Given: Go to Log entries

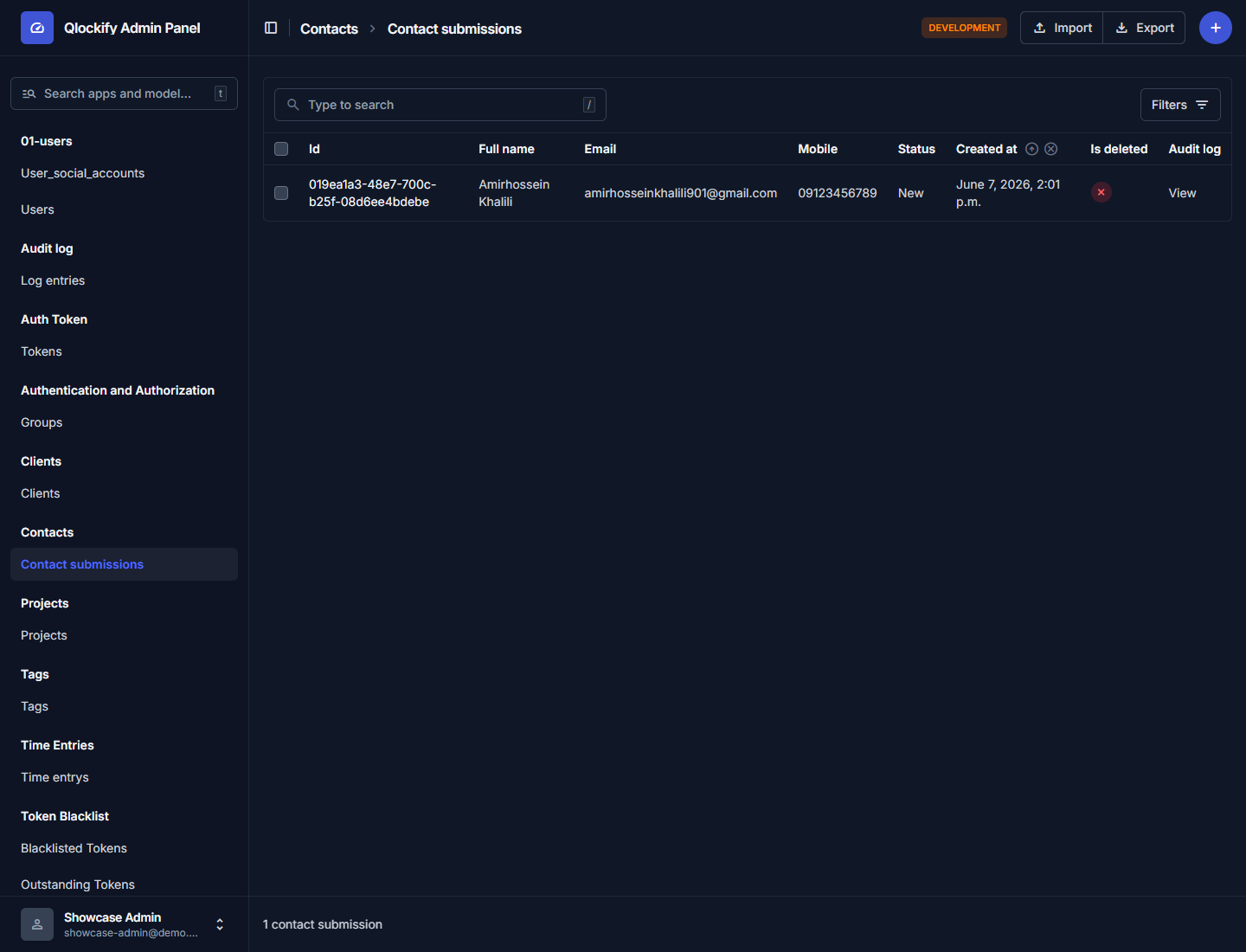Looking at the screenshot, I should coord(53,280).
